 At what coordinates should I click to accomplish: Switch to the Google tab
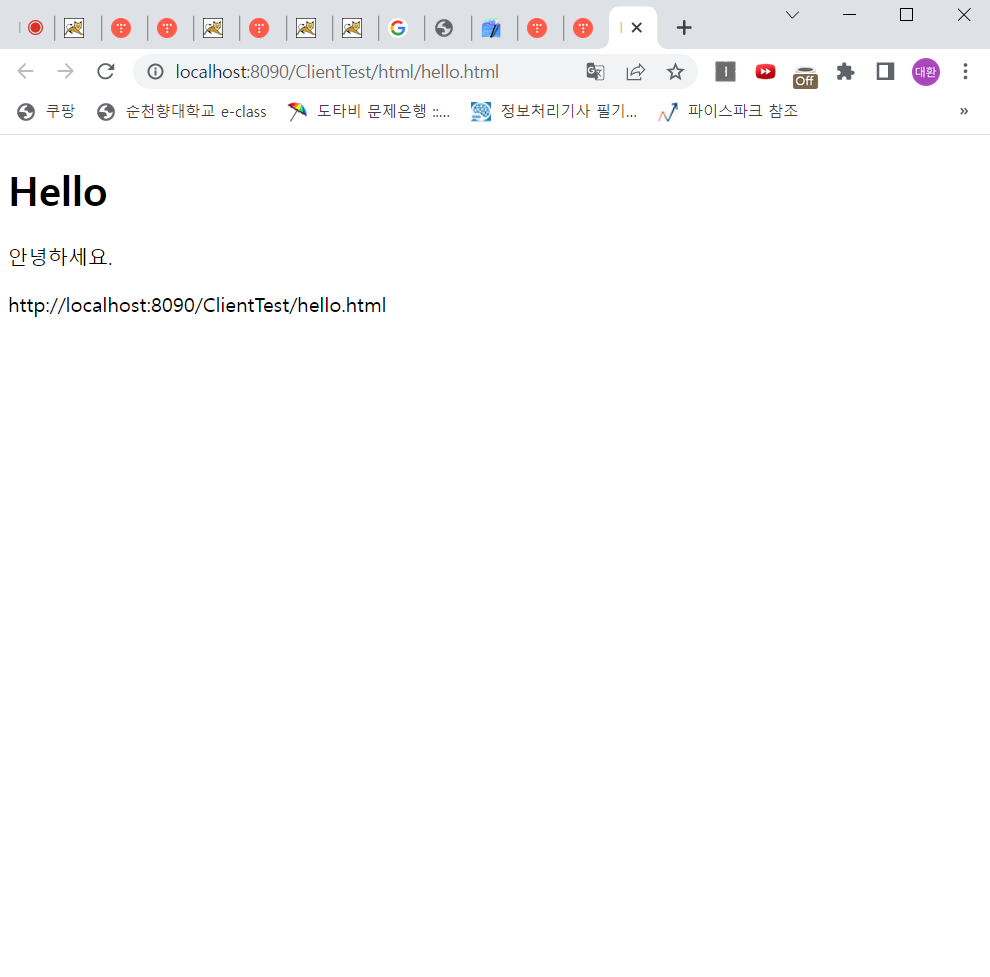click(398, 28)
